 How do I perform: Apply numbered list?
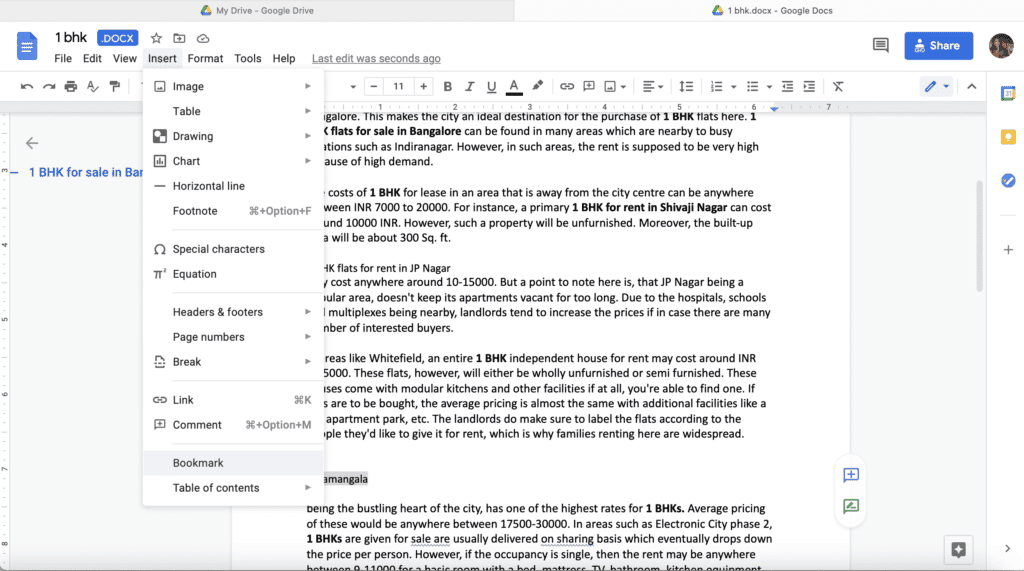716,87
